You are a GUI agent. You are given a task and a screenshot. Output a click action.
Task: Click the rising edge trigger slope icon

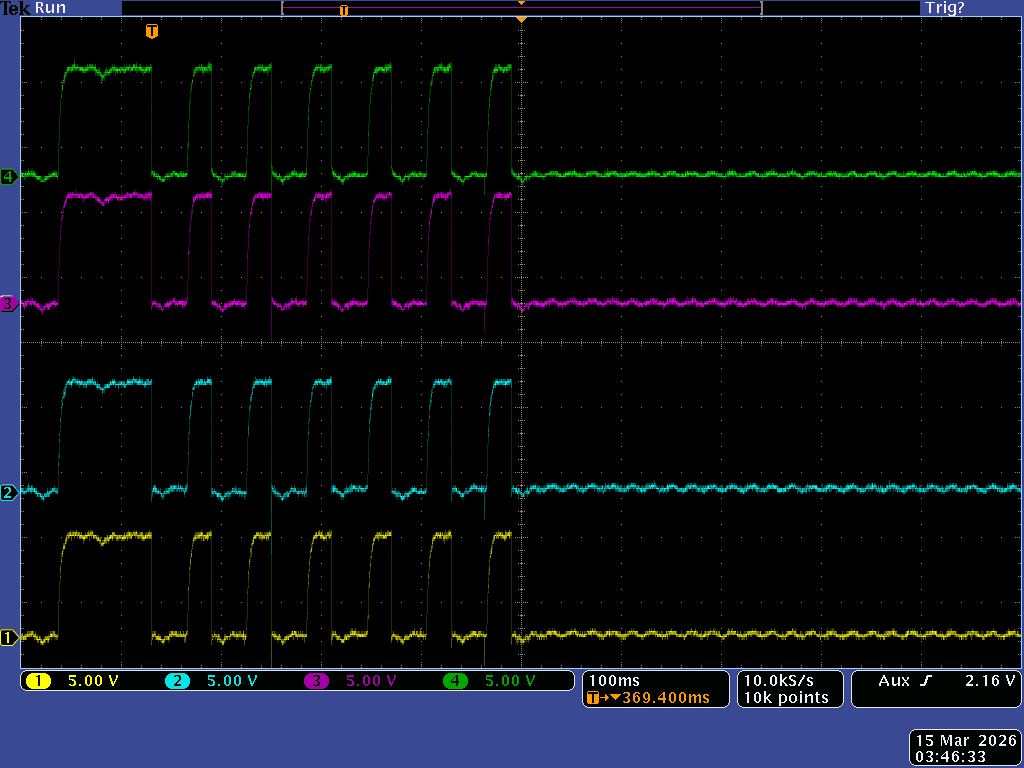(926, 681)
